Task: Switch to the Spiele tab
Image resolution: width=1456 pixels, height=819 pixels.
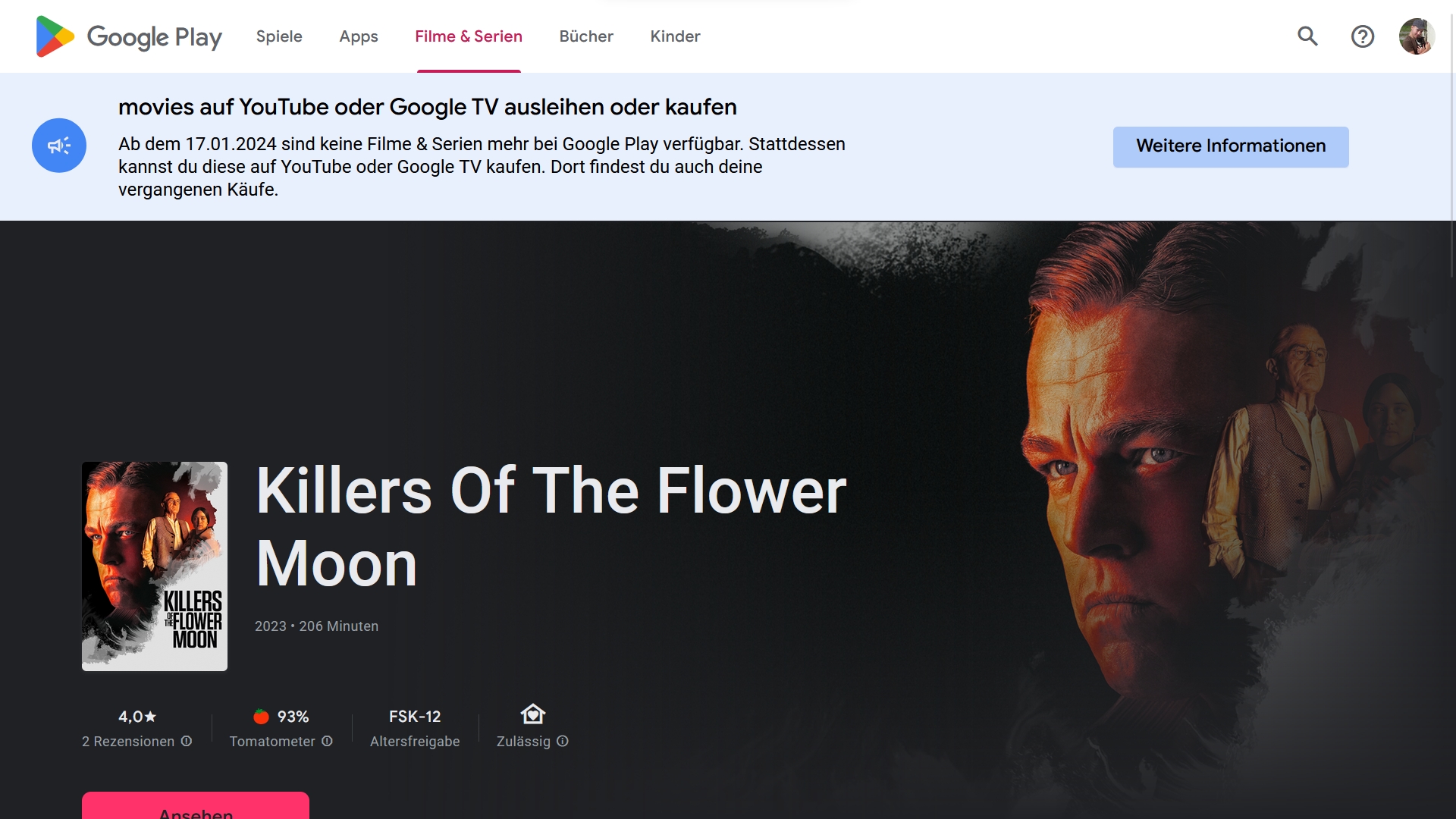Action: point(279,36)
